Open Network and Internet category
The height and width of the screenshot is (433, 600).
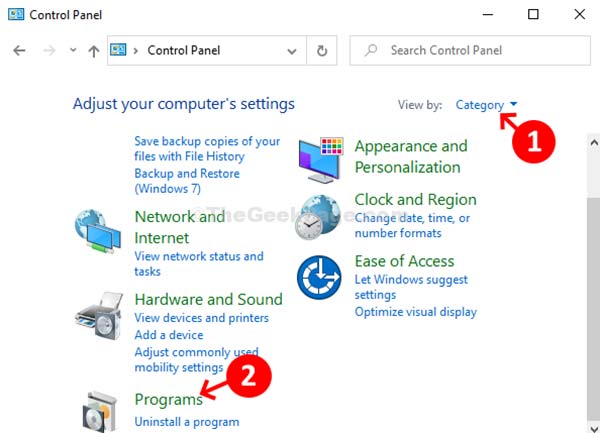[180, 227]
